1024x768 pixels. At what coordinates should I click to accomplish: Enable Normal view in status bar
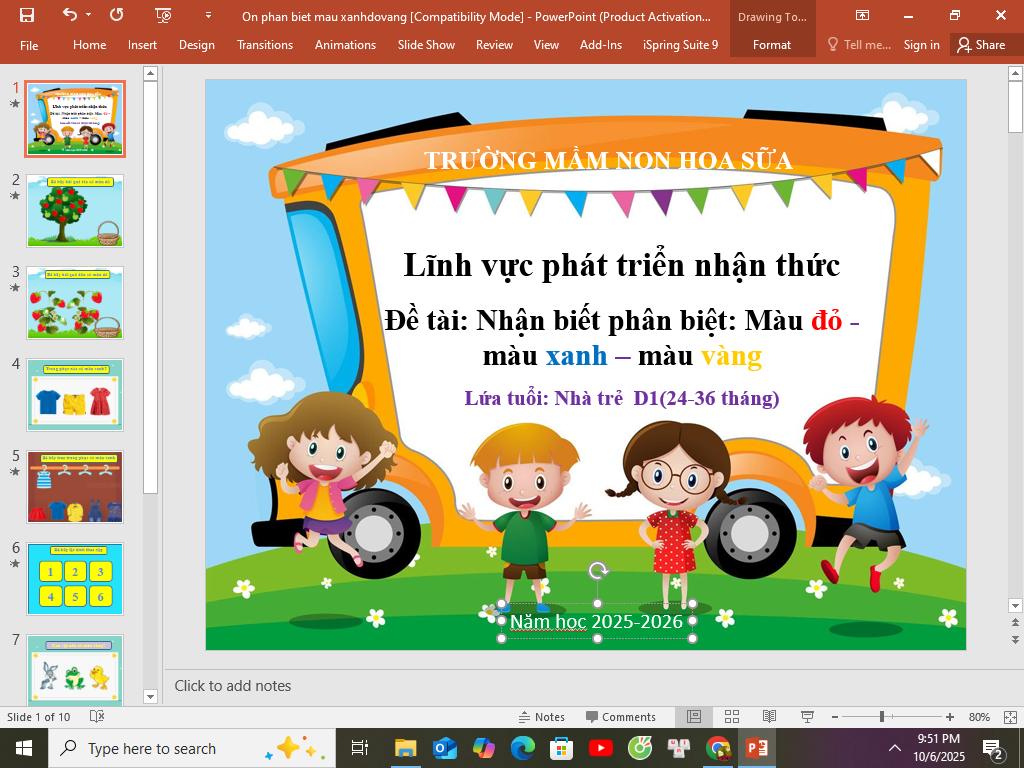(693, 717)
